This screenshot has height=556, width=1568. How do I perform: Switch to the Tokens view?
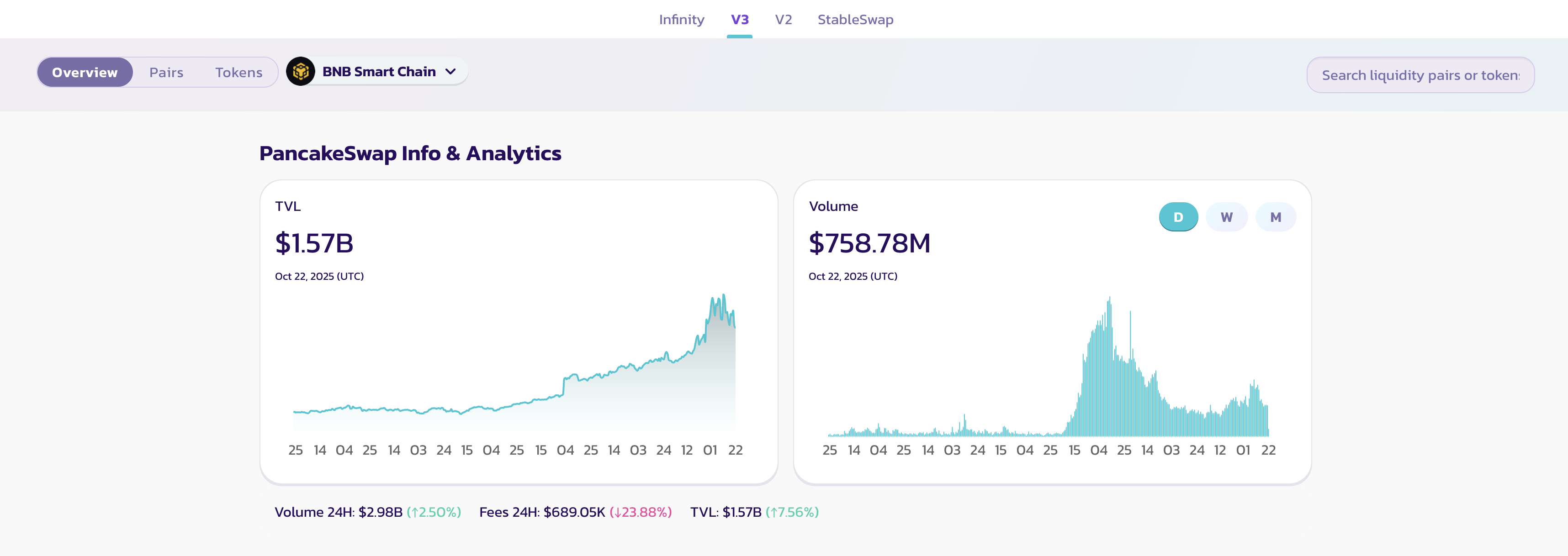pyautogui.click(x=238, y=73)
